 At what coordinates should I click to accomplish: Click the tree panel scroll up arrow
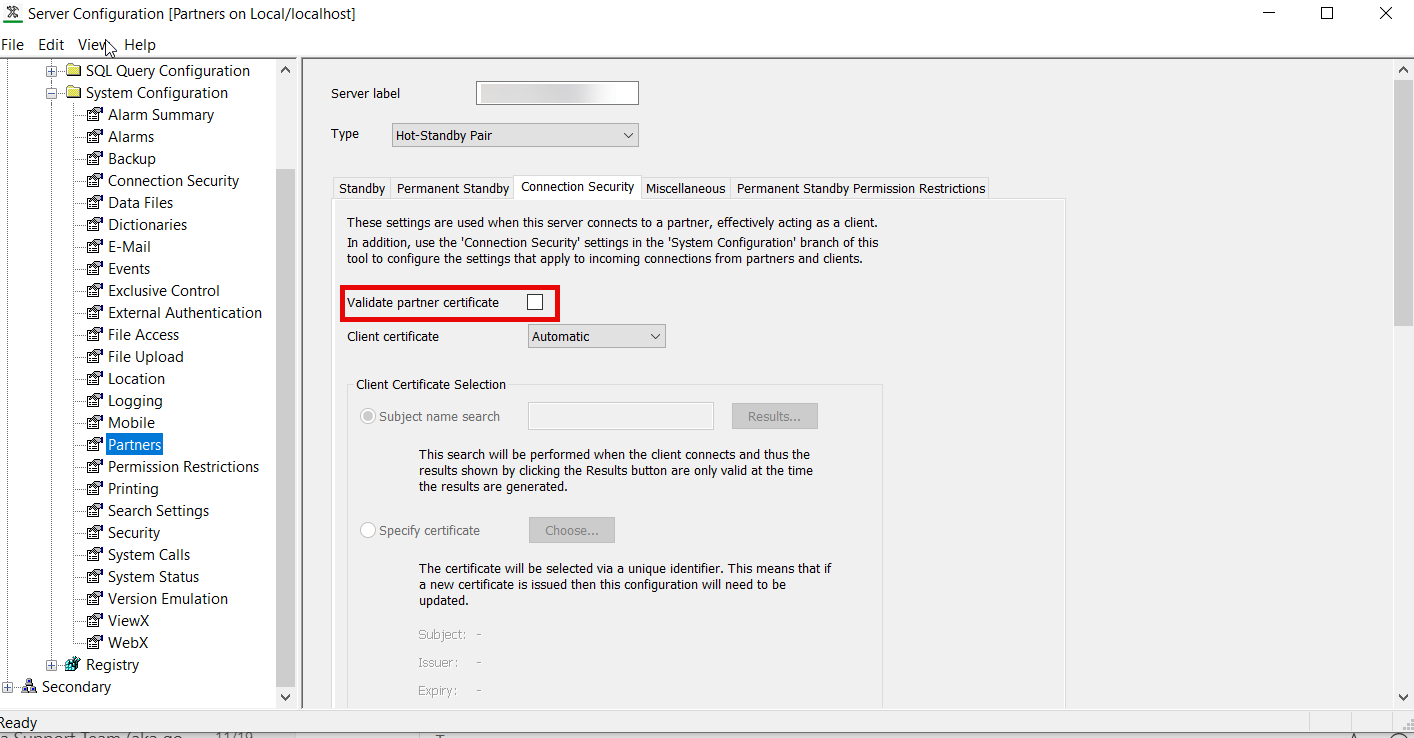click(x=286, y=70)
